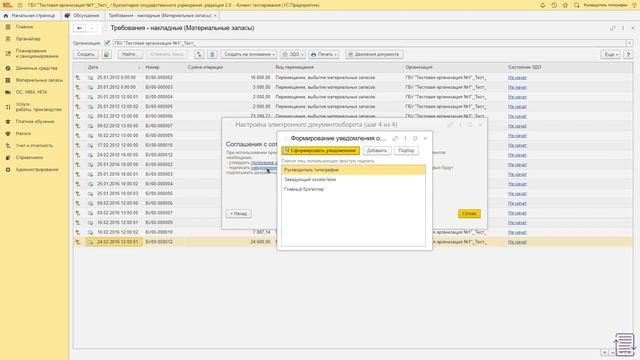Click the link icon in notification dialog header
This screenshot has height=360, width=640.
(x=395, y=138)
